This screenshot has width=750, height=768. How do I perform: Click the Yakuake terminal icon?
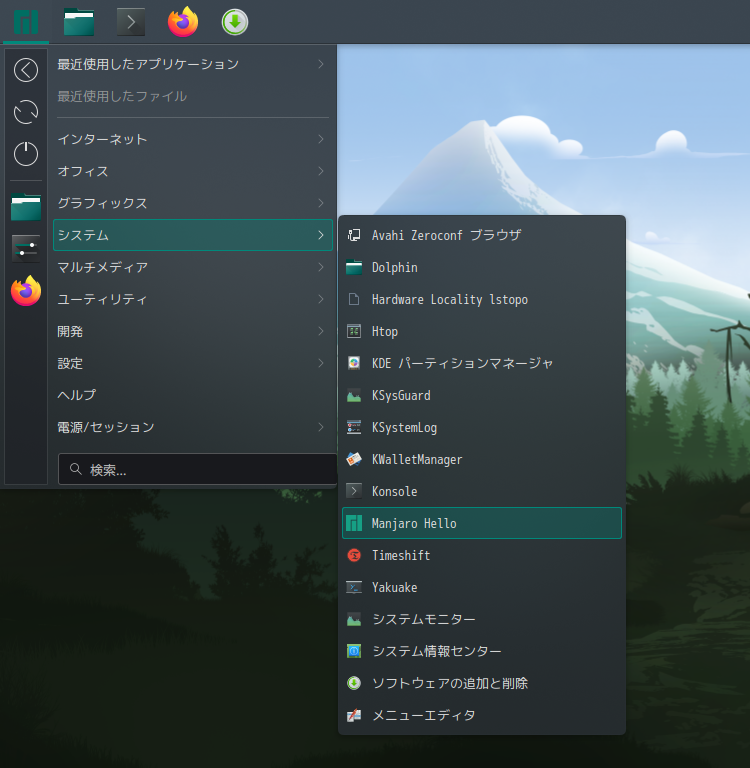pos(354,587)
